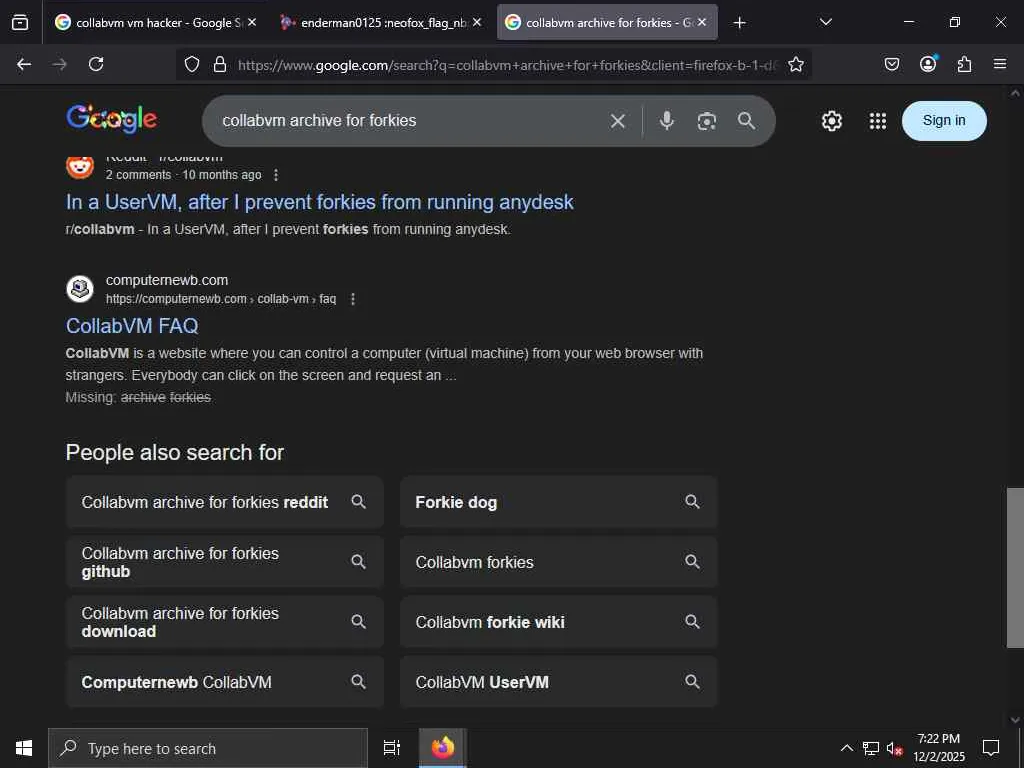Open Save to Pocket icon
Screen dimensions: 1024x768
click(891, 64)
